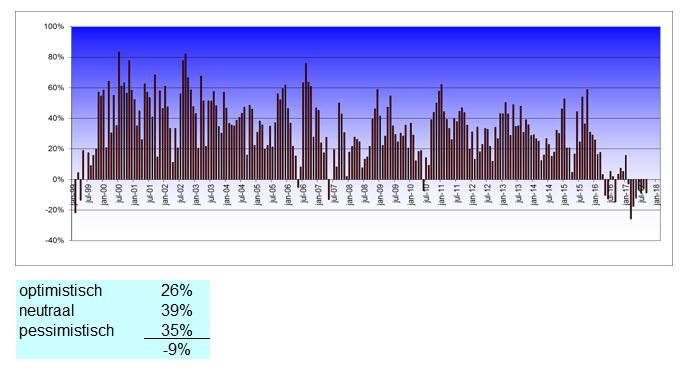The width and height of the screenshot is (686, 373).
Task: Click the jan-06 x-axis label
Action: click(288, 195)
